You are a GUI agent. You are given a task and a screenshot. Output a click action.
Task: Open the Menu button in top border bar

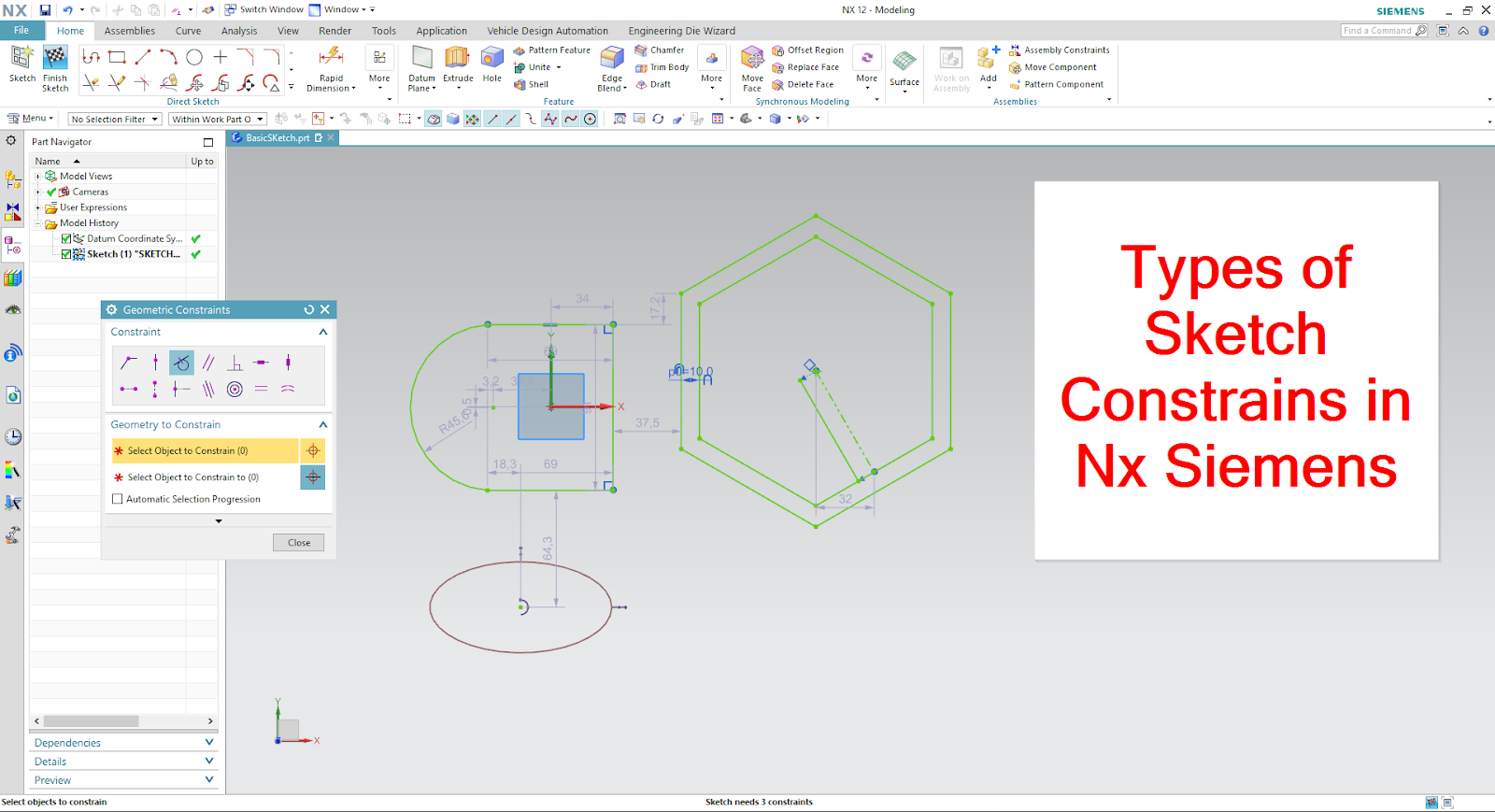click(31, 119)
